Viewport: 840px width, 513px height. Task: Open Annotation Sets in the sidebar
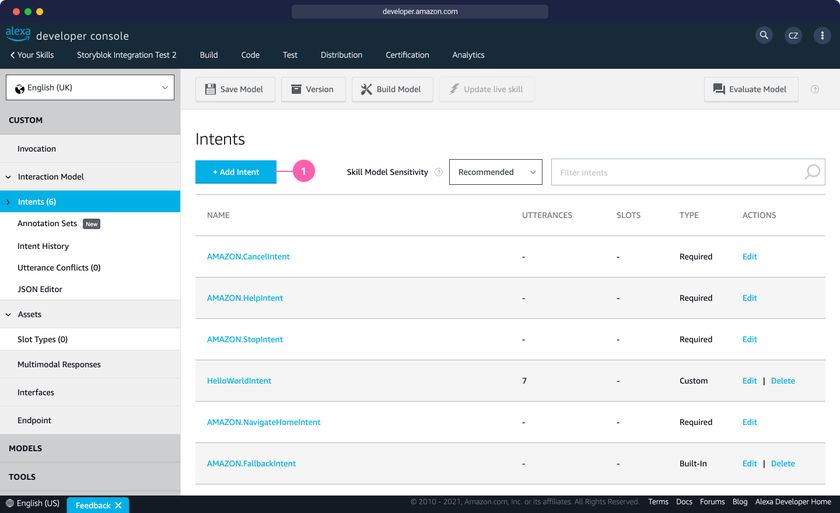[47, 223]
